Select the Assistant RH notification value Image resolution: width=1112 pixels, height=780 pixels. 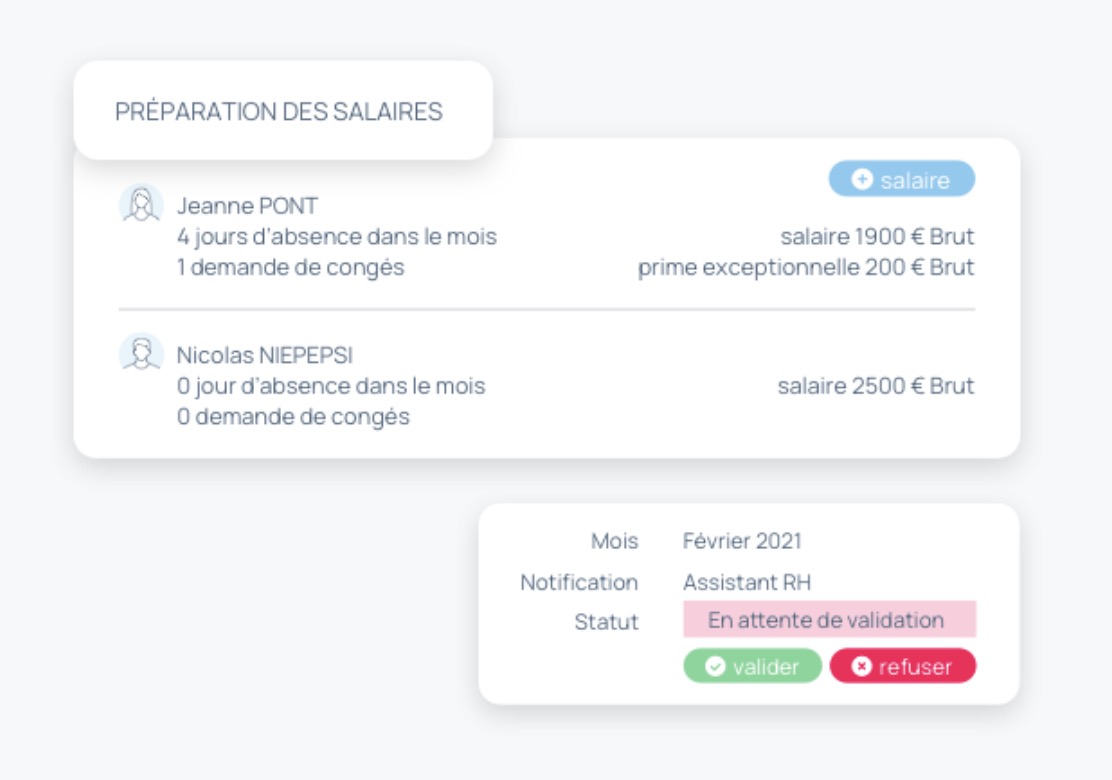click(747, 582)
